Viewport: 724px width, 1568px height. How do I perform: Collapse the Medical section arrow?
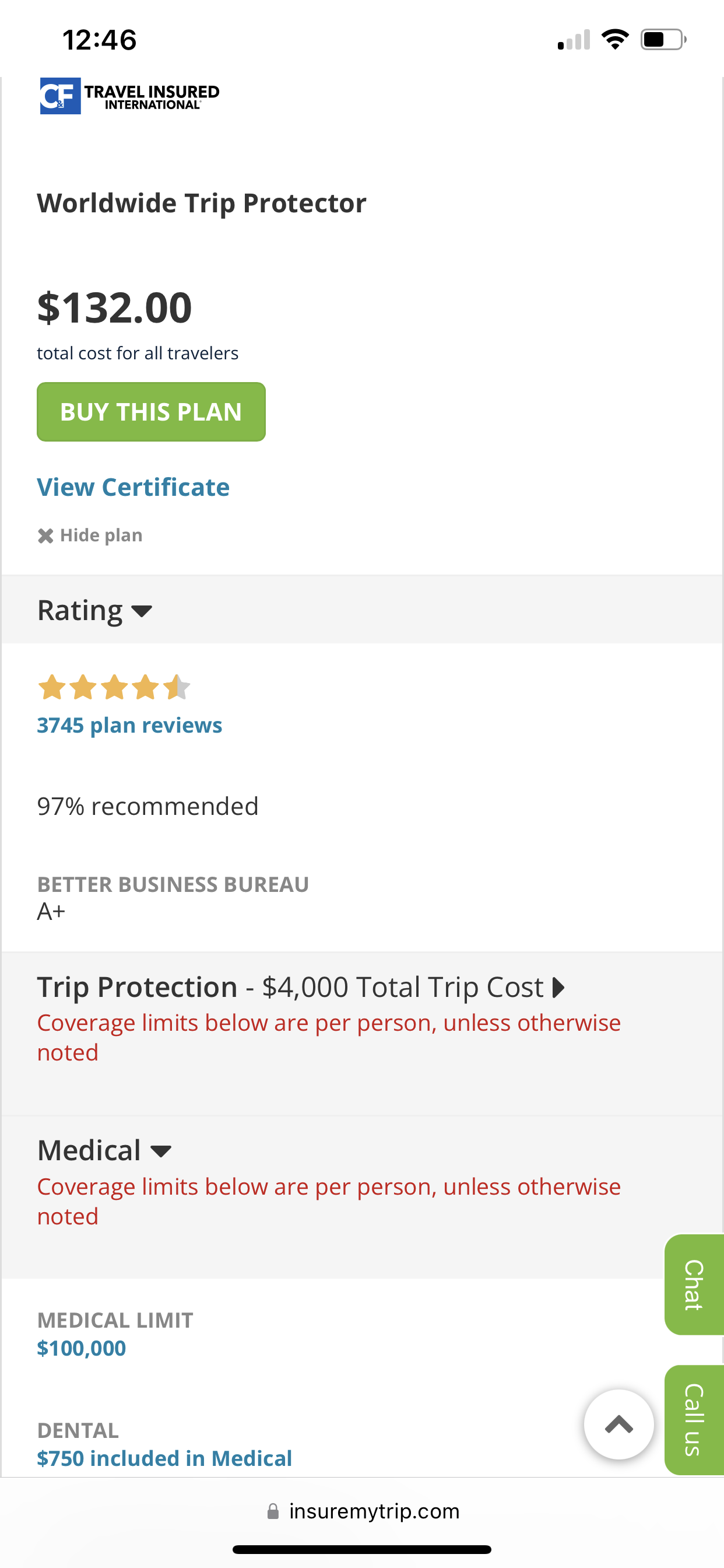161,1151
